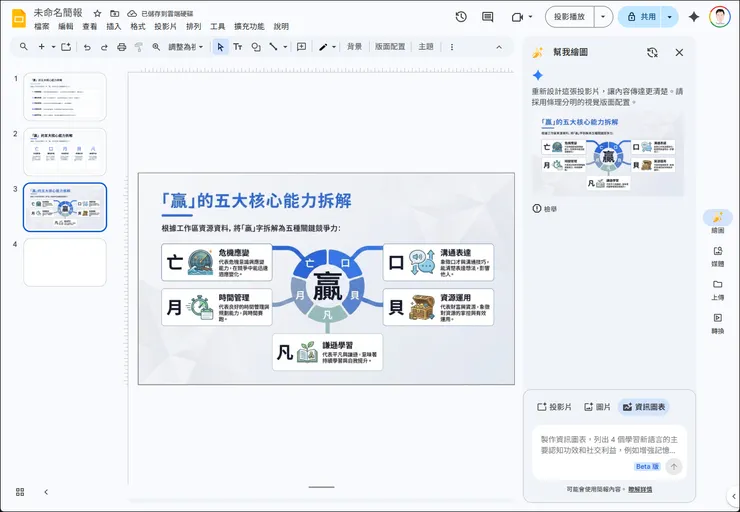Click the 共用 share button

(x=640, y=17)
